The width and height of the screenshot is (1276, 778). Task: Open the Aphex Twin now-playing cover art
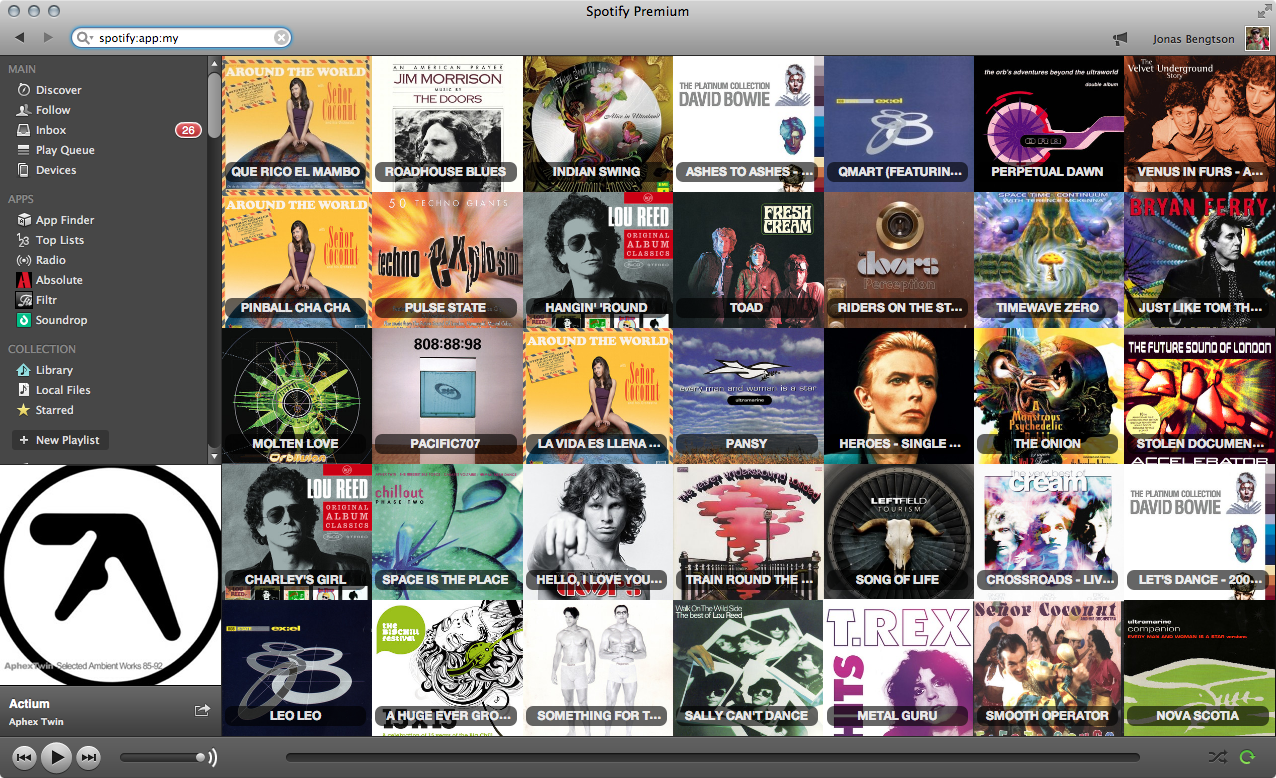pyautogui.click(x=110, y=575)
